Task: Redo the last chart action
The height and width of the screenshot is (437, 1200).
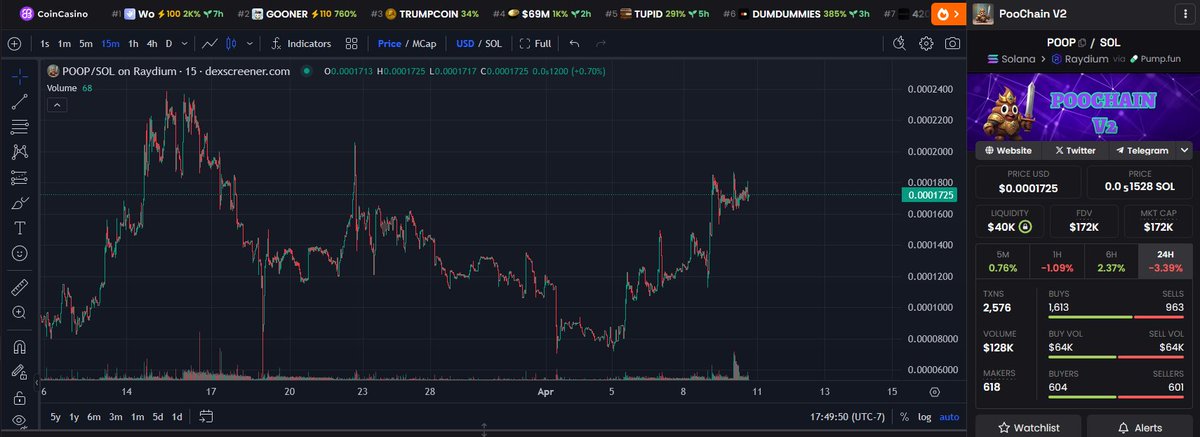Action: [x=601, y=44]
